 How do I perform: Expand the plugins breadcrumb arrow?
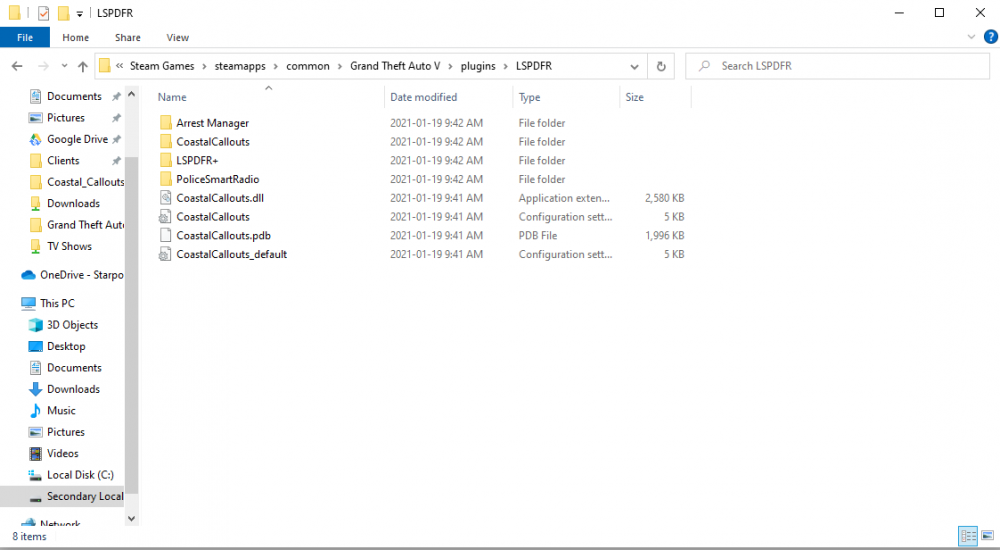(x=506, y=66)
